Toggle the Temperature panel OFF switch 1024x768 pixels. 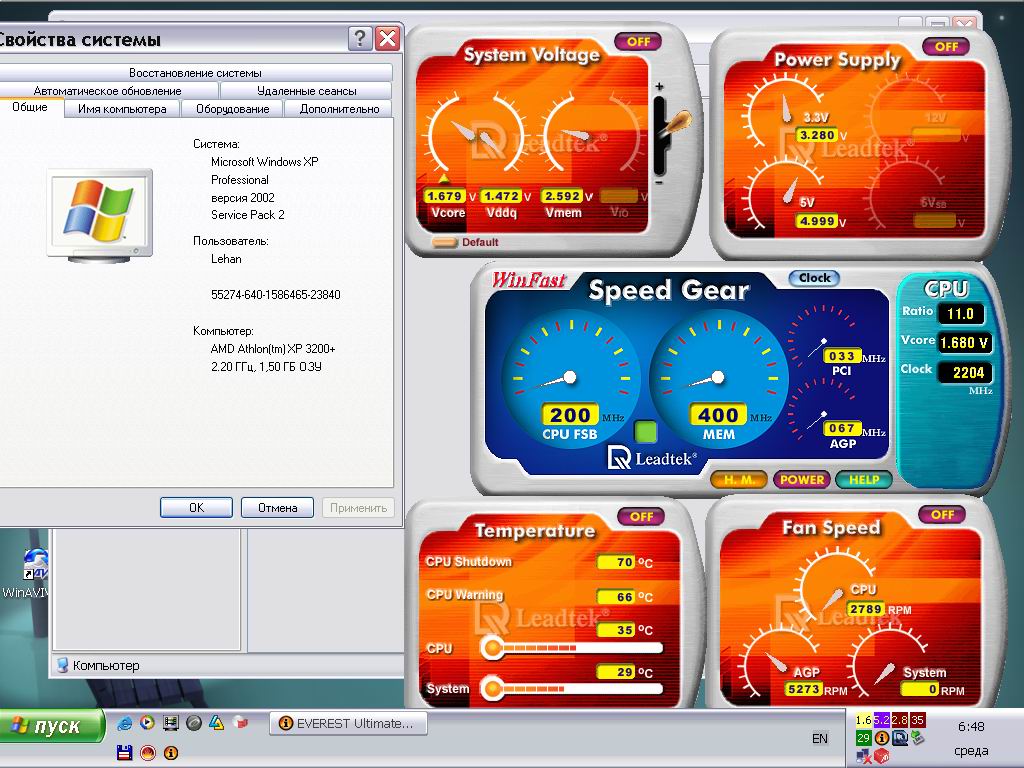641,517
